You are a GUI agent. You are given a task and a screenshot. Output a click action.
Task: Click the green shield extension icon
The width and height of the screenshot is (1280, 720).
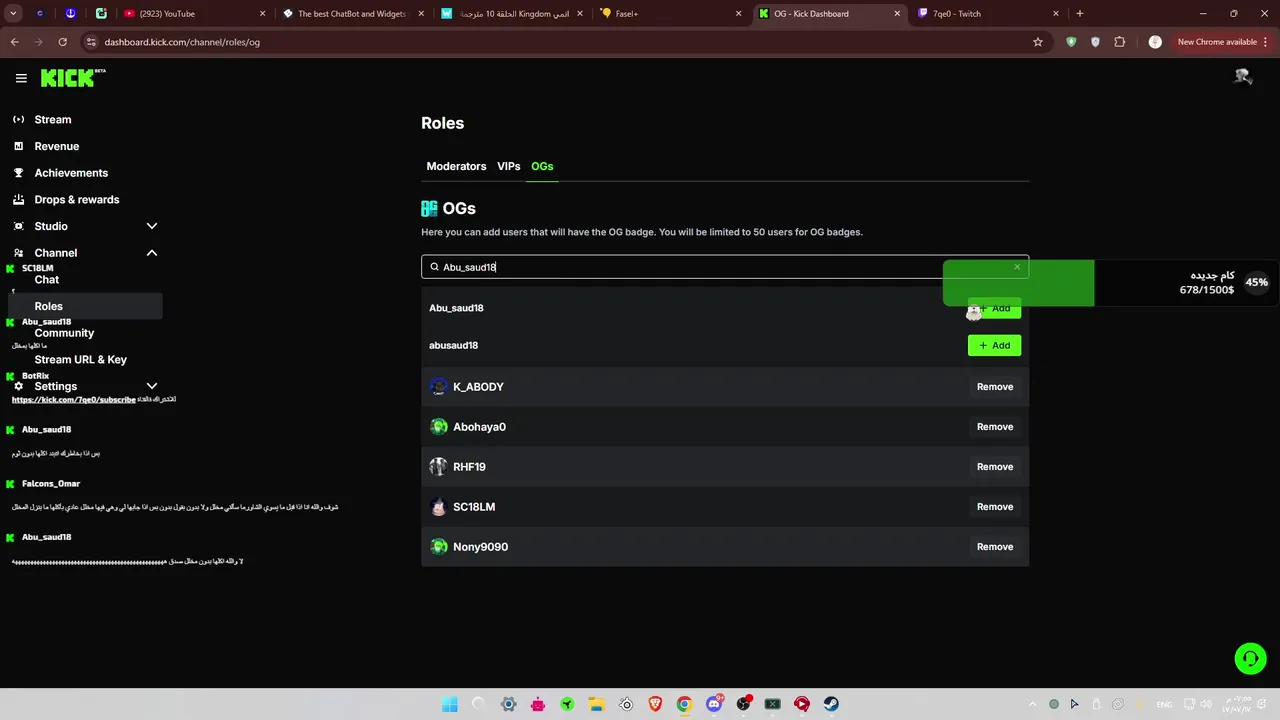point(1071,42)
